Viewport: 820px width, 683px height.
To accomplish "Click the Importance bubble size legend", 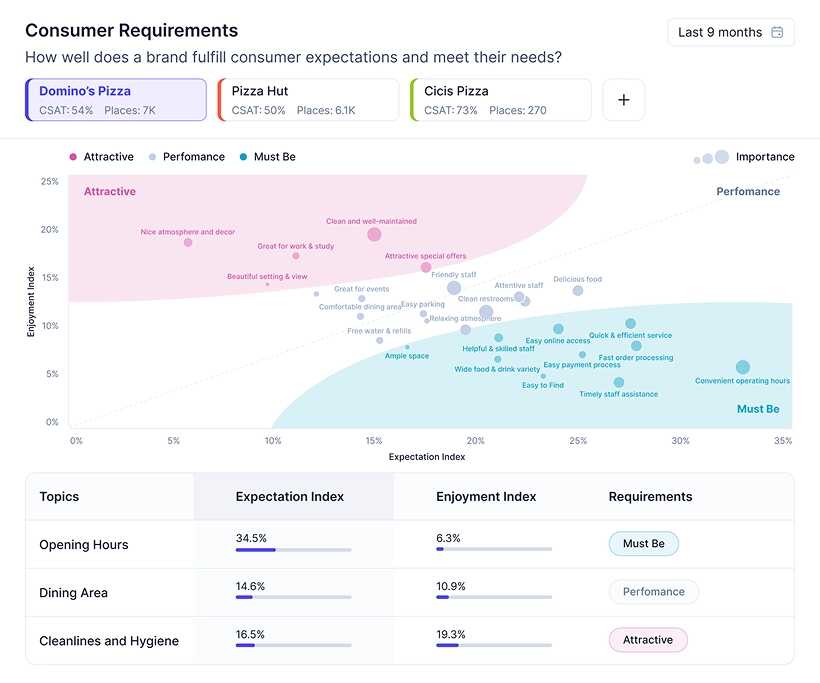I will (x=743, y=157).
